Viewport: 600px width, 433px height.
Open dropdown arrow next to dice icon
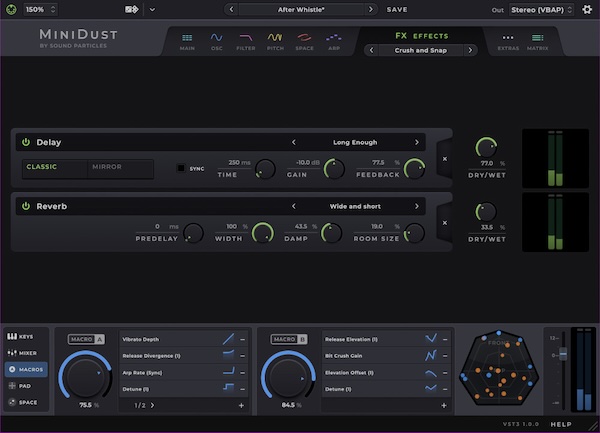point(152,10)
